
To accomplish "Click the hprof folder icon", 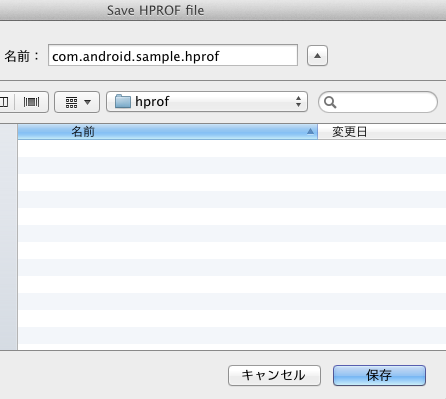I will point(123,102).
